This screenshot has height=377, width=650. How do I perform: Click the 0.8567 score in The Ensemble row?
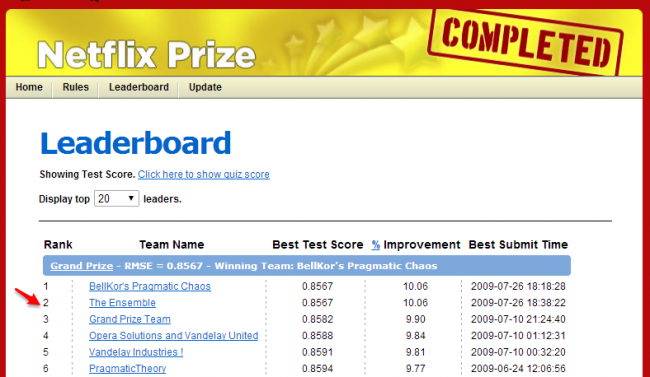point(318,303)
